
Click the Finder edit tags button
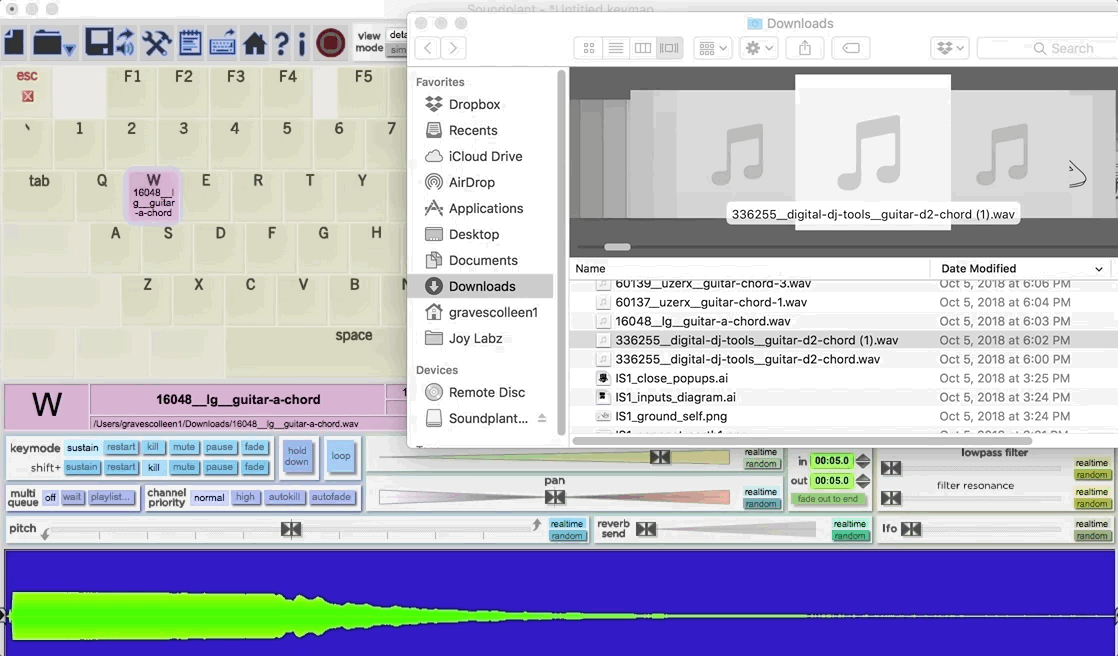click(851, 48)
